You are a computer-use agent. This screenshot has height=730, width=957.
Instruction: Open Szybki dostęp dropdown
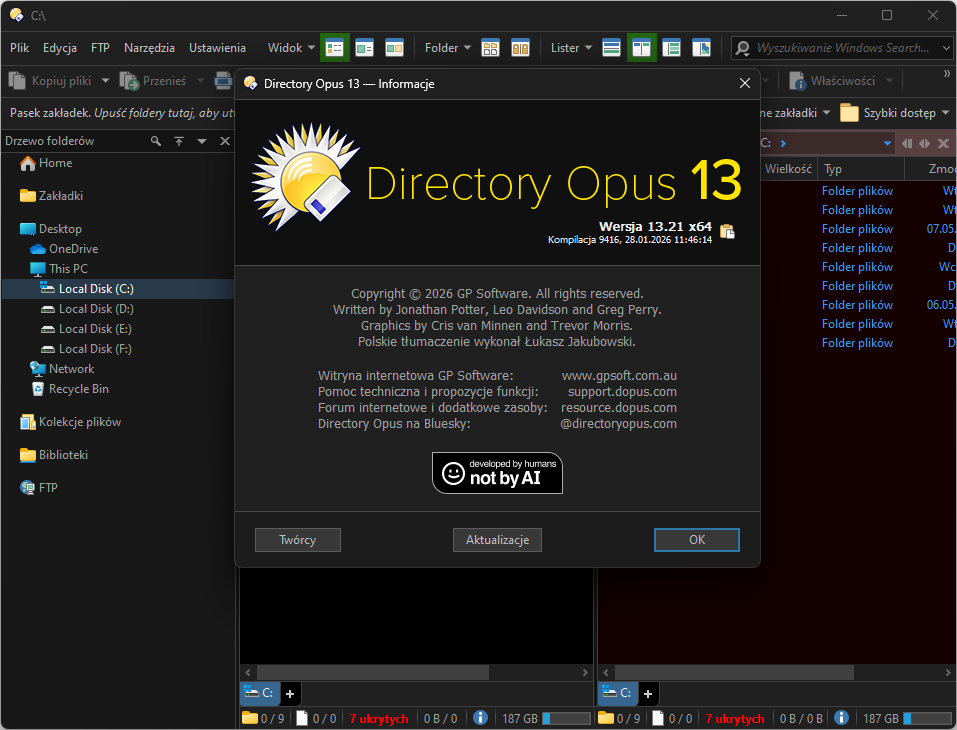click(x=895, y=113)
